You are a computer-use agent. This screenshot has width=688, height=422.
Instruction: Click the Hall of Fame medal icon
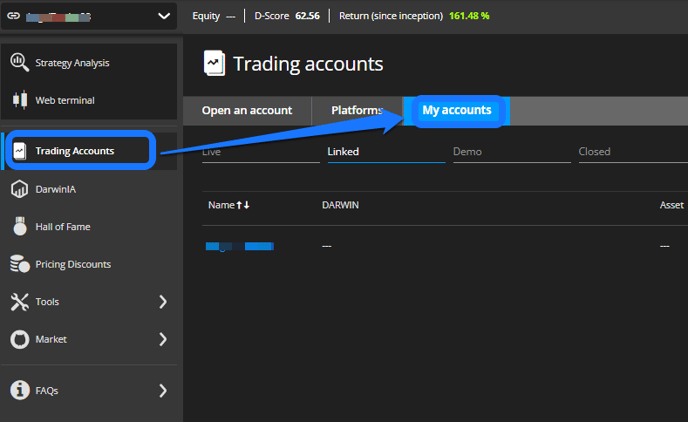click(20, 226)
